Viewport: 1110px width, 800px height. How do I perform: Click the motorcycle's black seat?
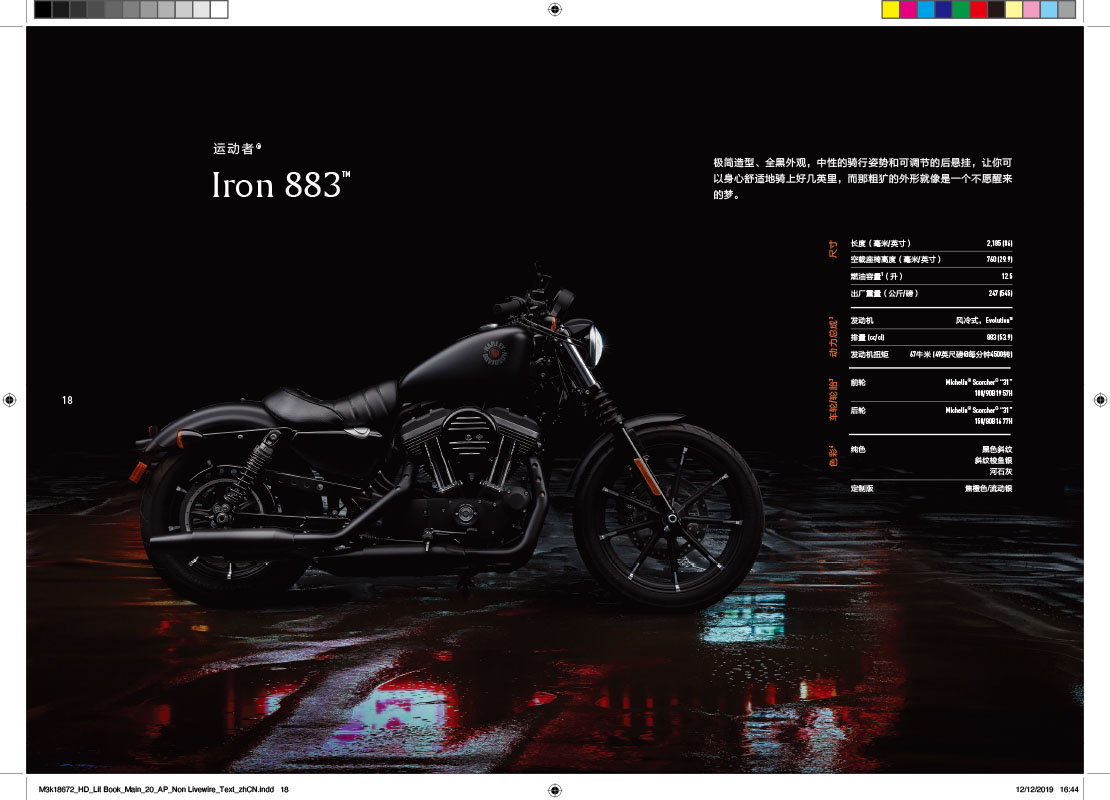coord(333,406)
